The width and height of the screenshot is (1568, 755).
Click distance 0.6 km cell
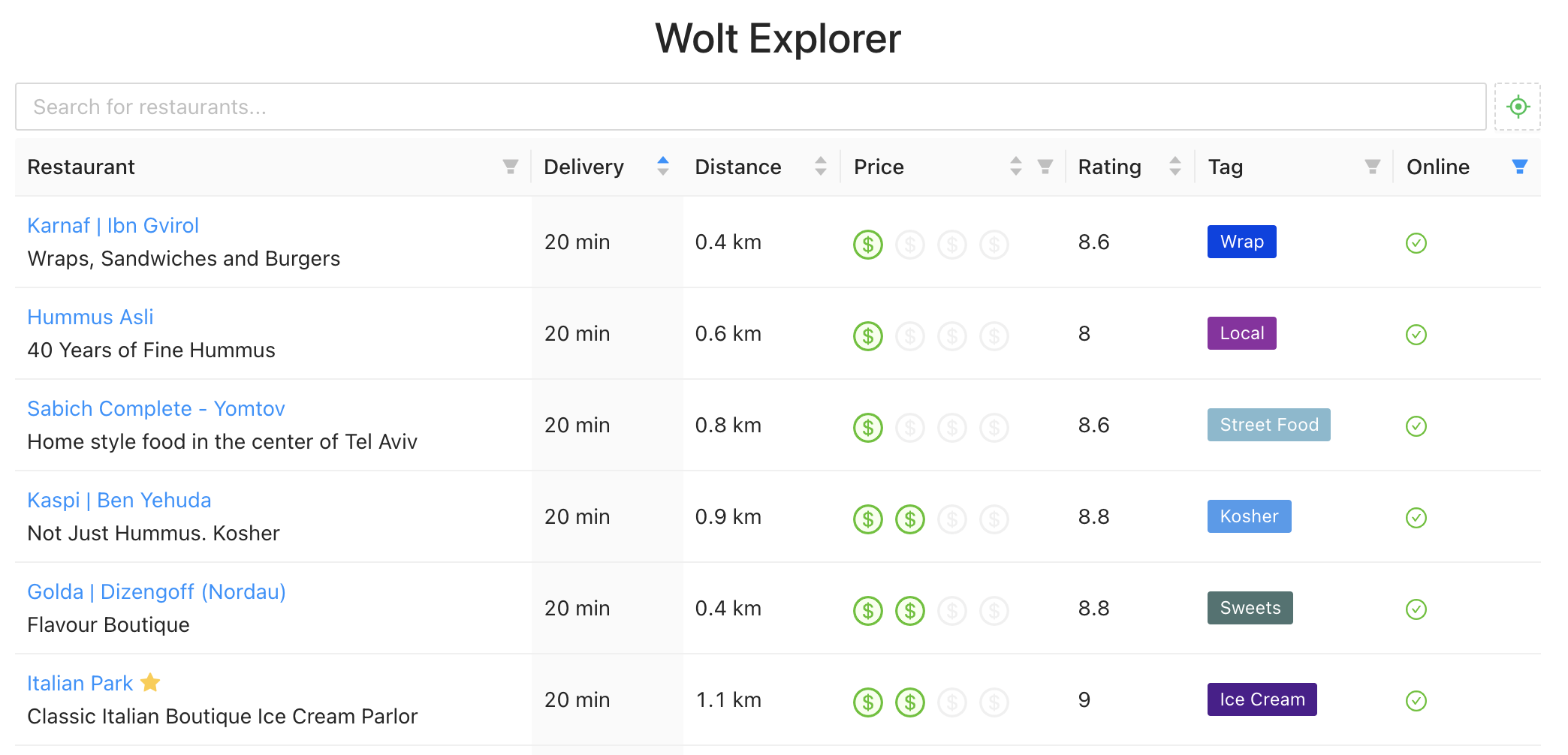tap(728, 333)
